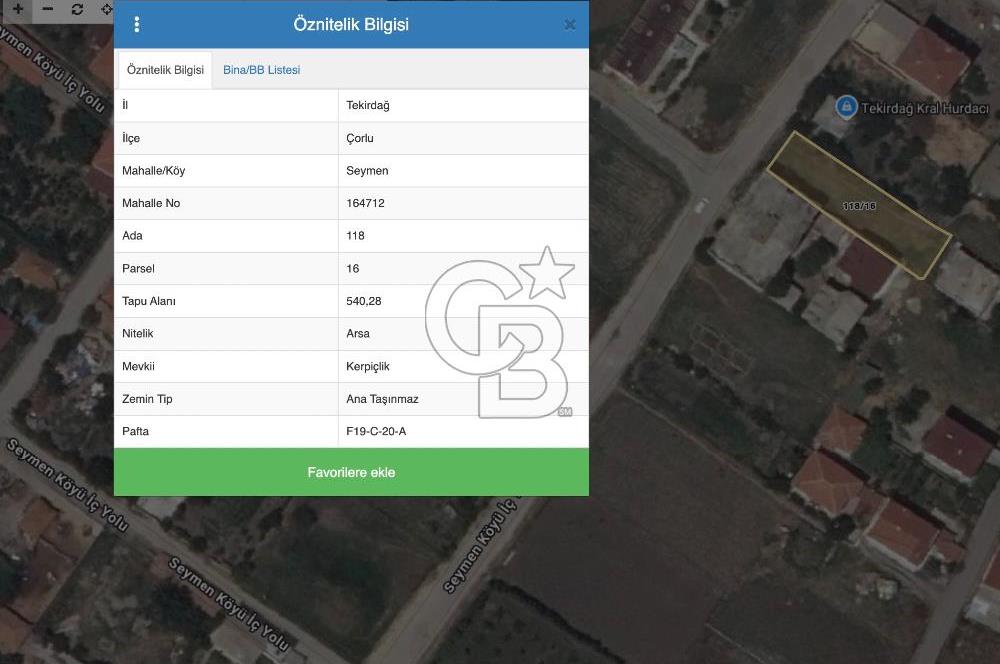1000x664 pixels.
Task: Click the Pafta row label
Action: coord(135,432)
